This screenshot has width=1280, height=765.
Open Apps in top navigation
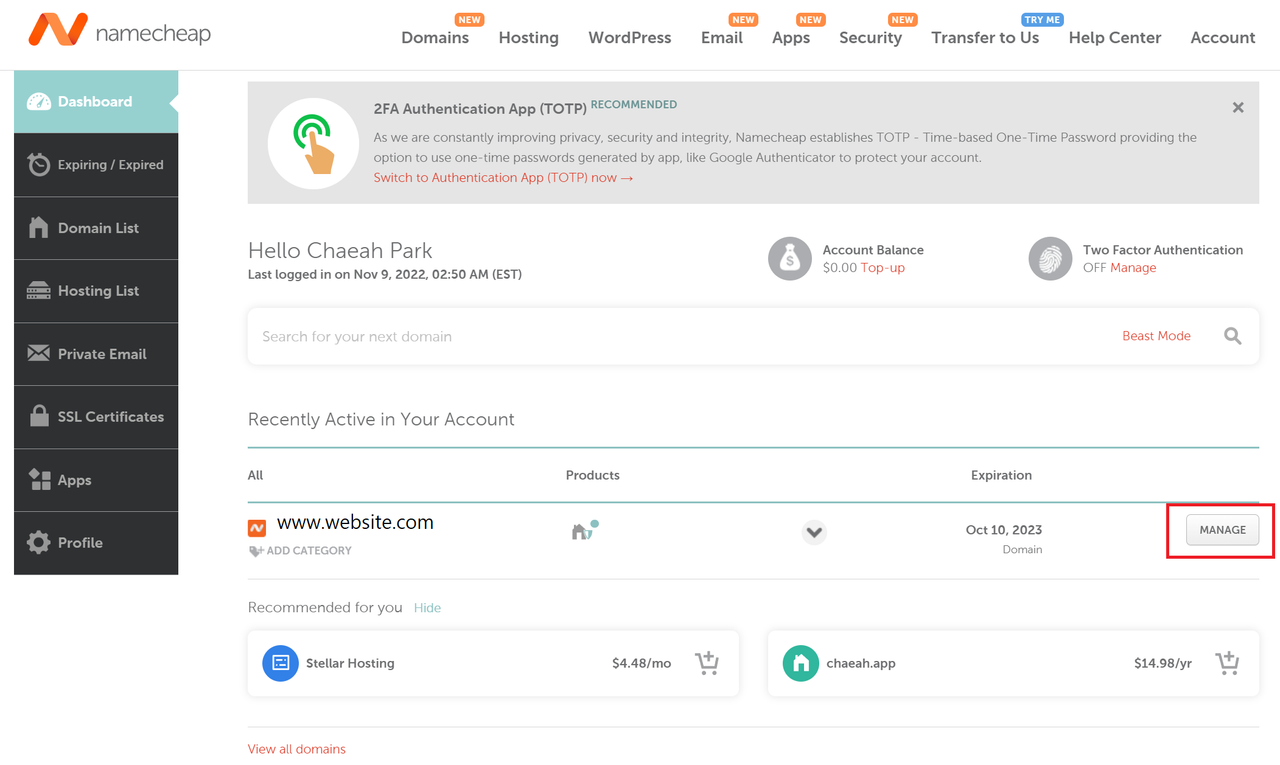point(791,37)
